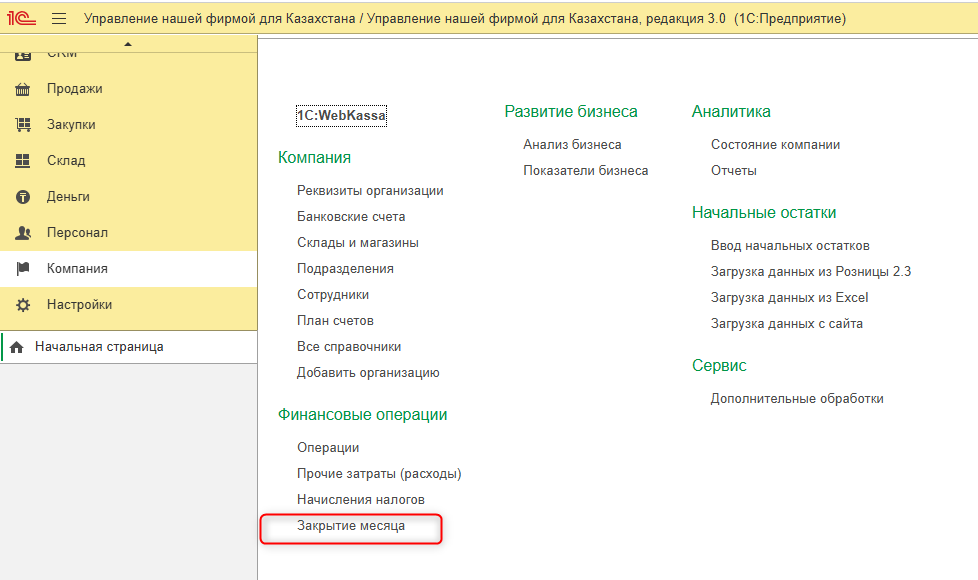Open Анализ бизнеса

click(572, 144)
